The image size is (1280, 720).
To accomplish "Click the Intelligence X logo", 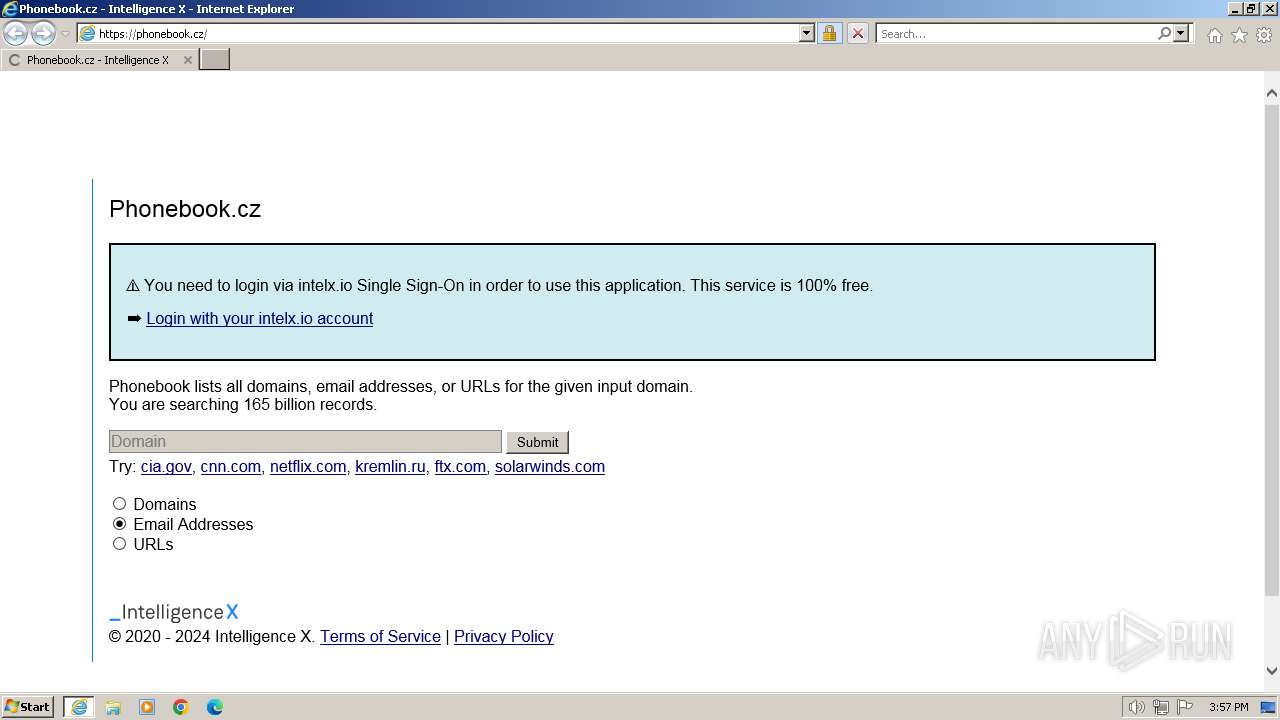I will pyautogui.click(x=174, y=612).
